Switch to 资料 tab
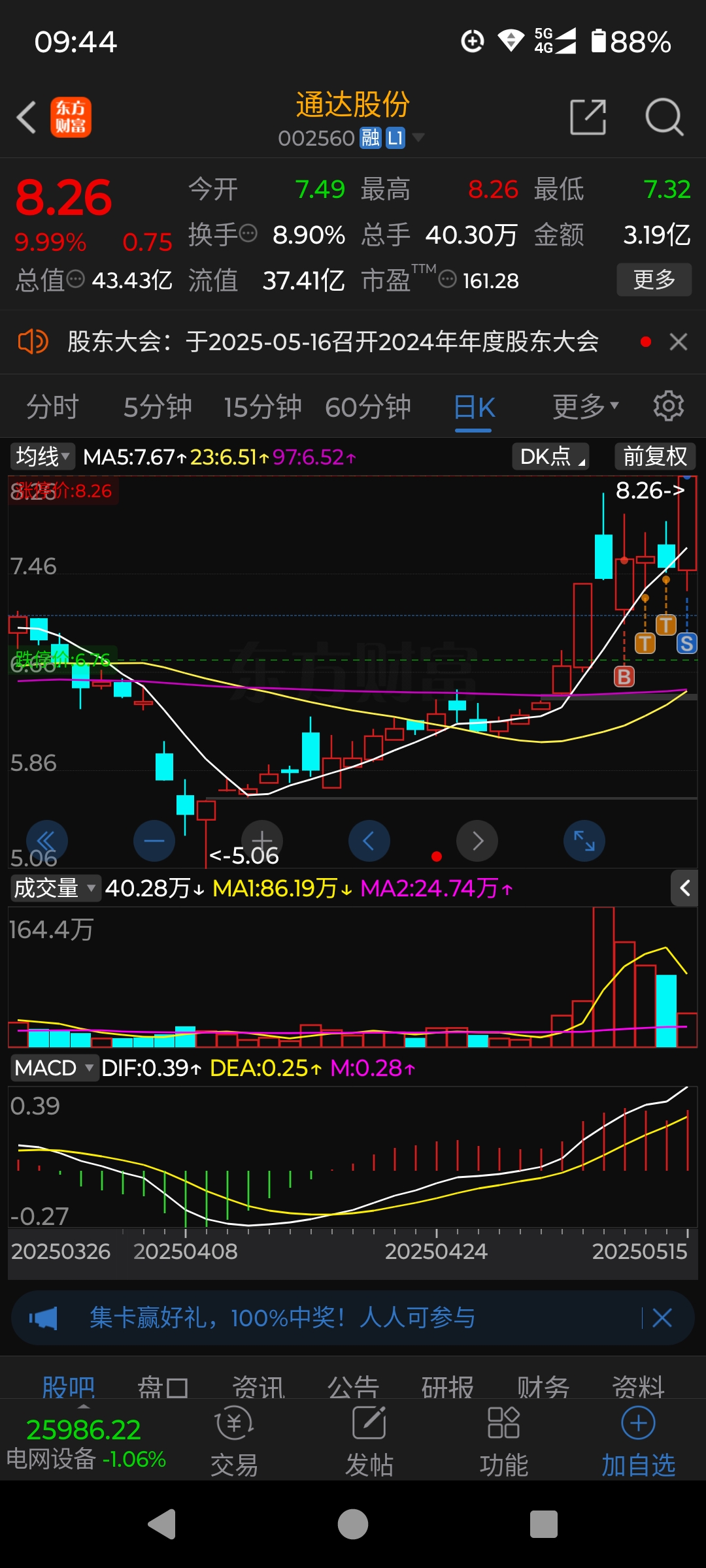706x1568 pixels. point(638,1386)
